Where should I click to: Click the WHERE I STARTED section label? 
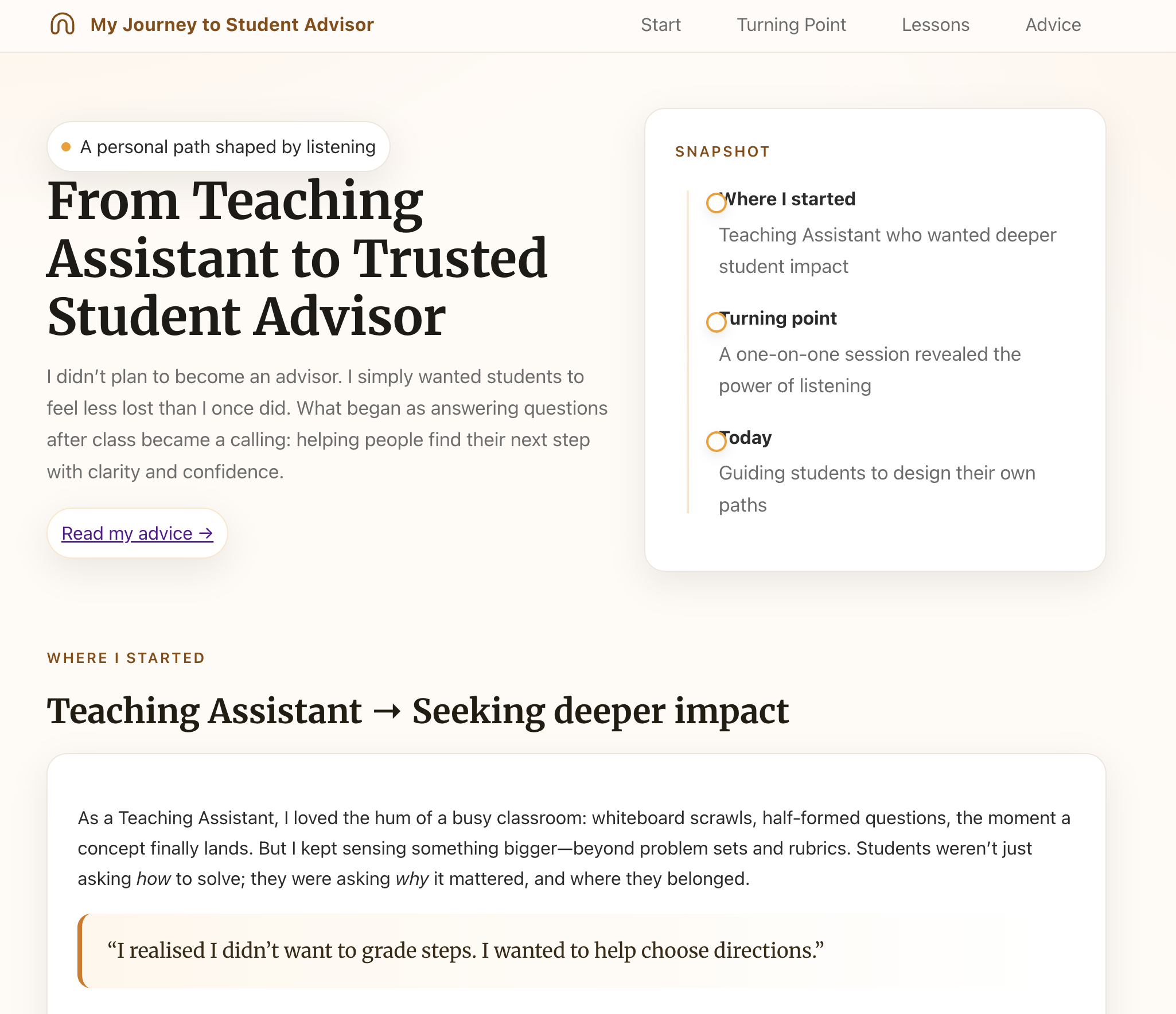coord(125,657)
